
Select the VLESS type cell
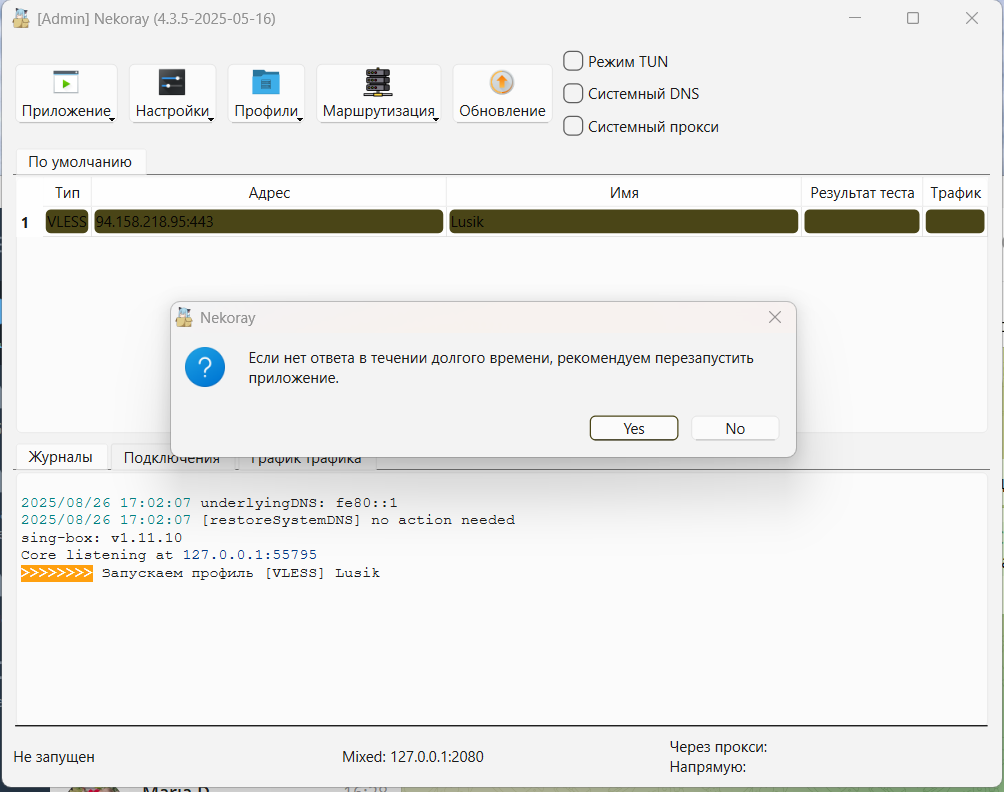[x=67, y=222]
